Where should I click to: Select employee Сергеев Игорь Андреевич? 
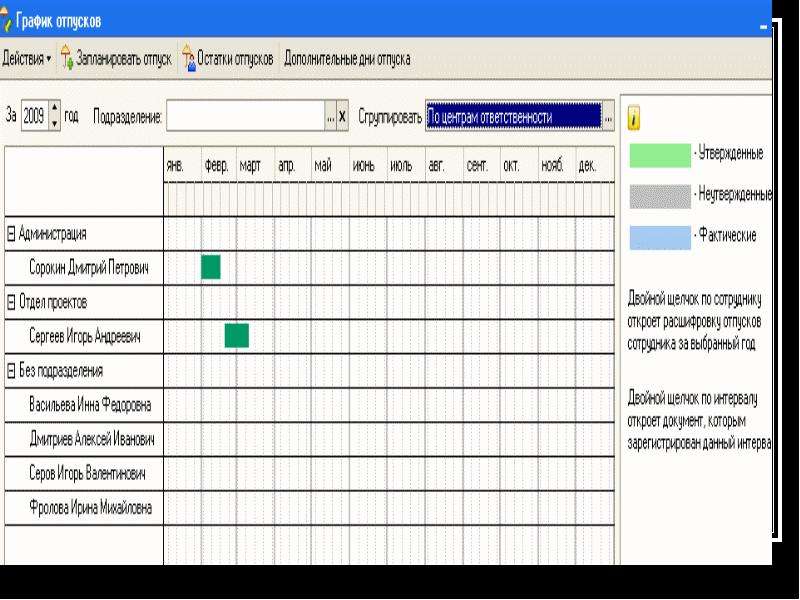pos(85,336)
